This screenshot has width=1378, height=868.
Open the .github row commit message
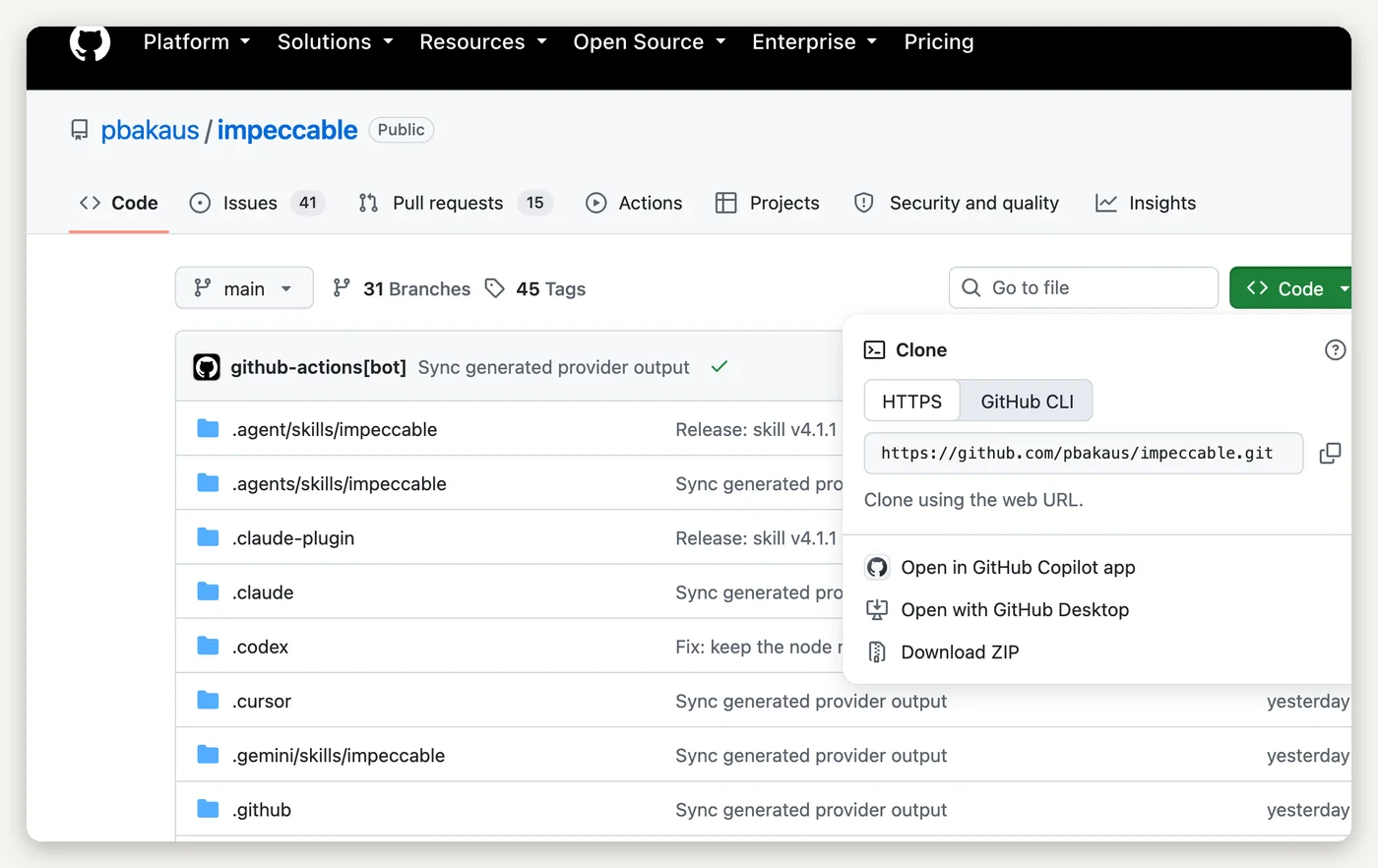click(x=811, y=810)
